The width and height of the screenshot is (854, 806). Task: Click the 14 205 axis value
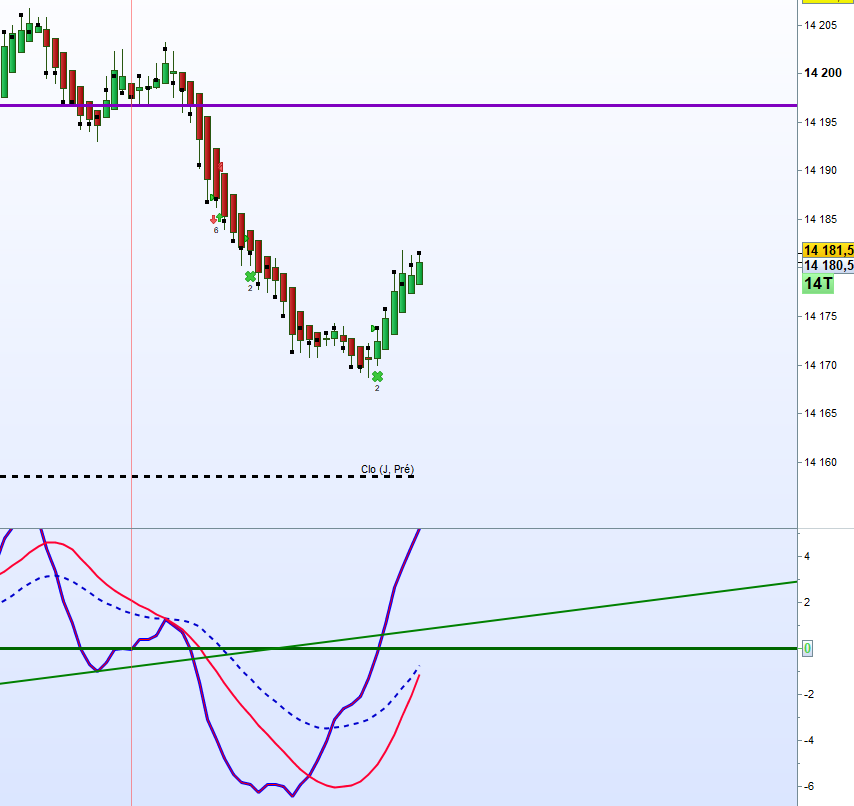(820, 25)
